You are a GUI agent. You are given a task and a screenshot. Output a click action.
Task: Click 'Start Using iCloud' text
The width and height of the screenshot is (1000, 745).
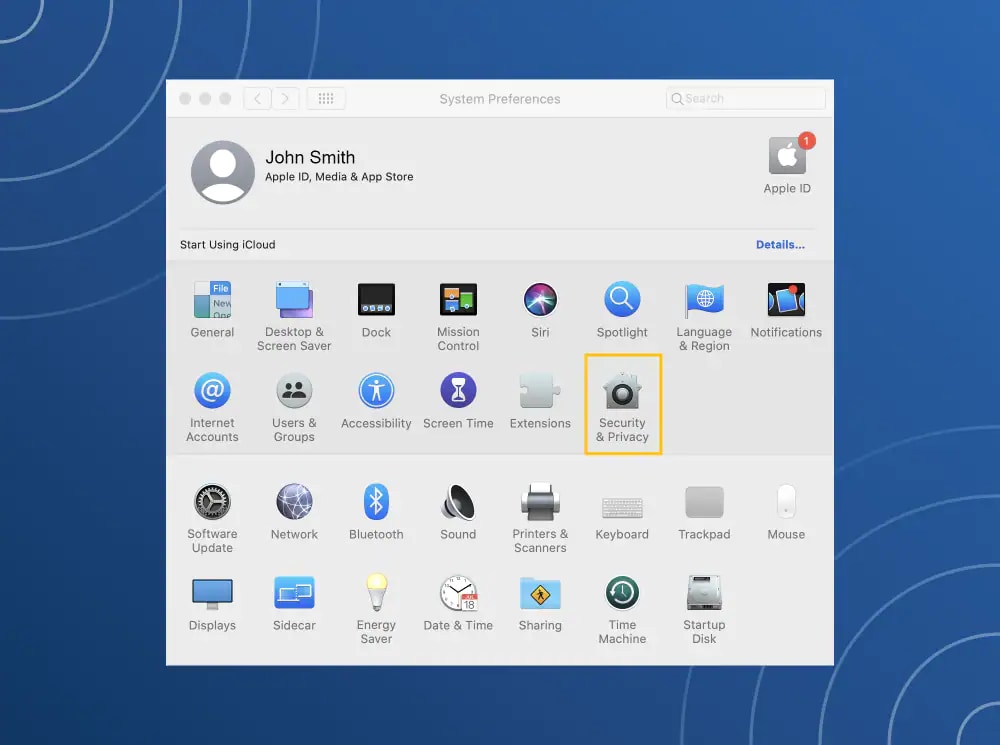228,244
